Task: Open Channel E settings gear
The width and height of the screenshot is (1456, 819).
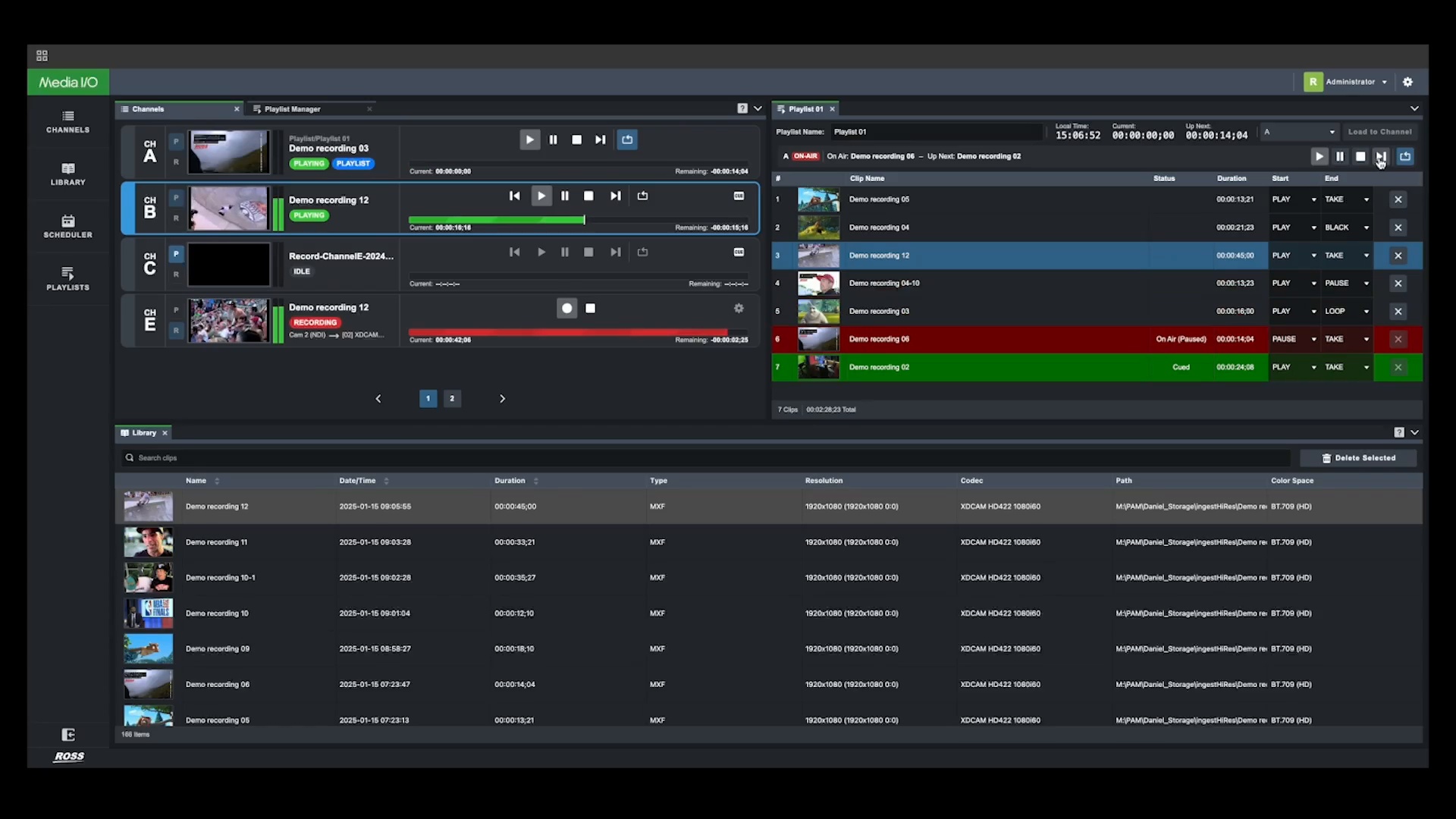Action: [739, 308]
